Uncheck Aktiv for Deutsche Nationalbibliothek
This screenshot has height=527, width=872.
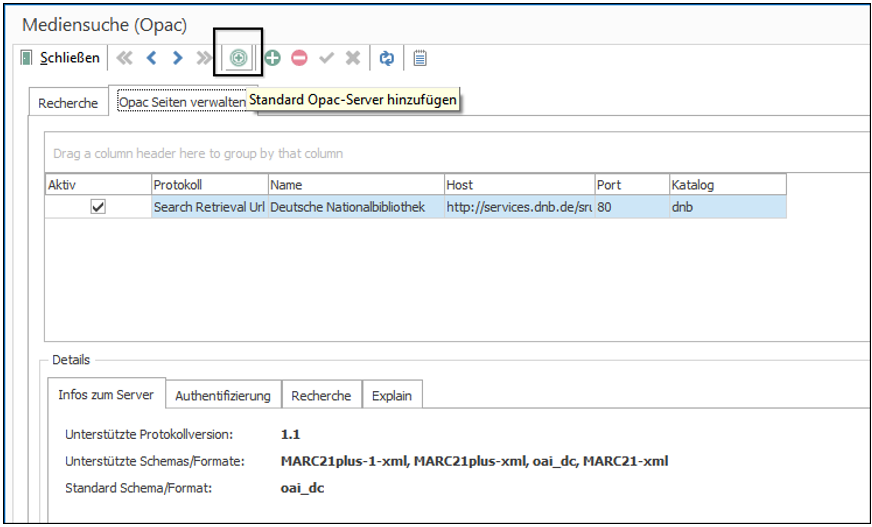click(x=98, y=207)
